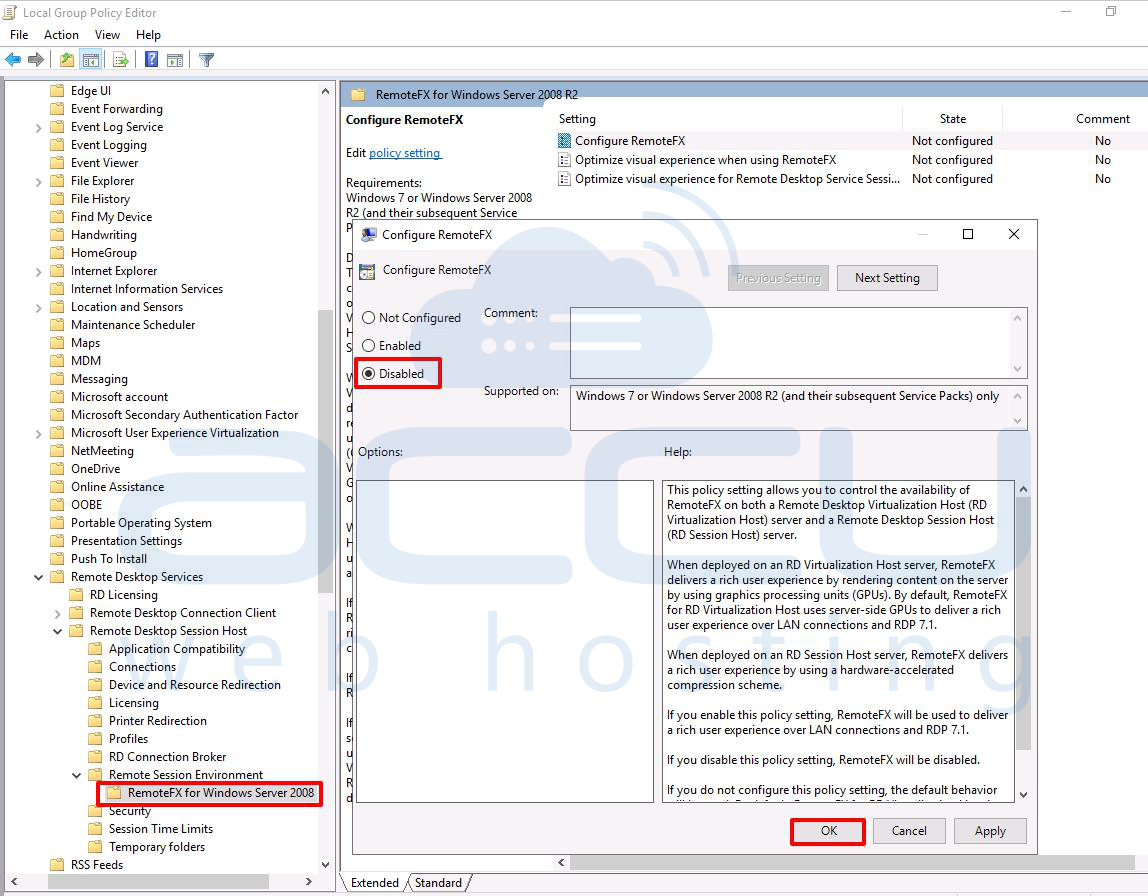Image resolution: width=1148 pixels, height=896 pixels.
Task: Collapse the Remote Desktop Session Host node
Action: pos(58,631)
